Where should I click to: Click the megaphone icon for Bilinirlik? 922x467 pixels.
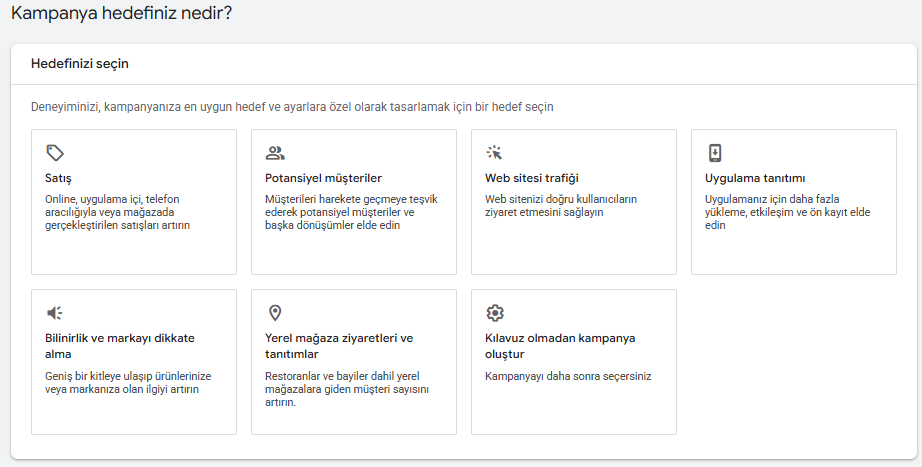point(55,313)
